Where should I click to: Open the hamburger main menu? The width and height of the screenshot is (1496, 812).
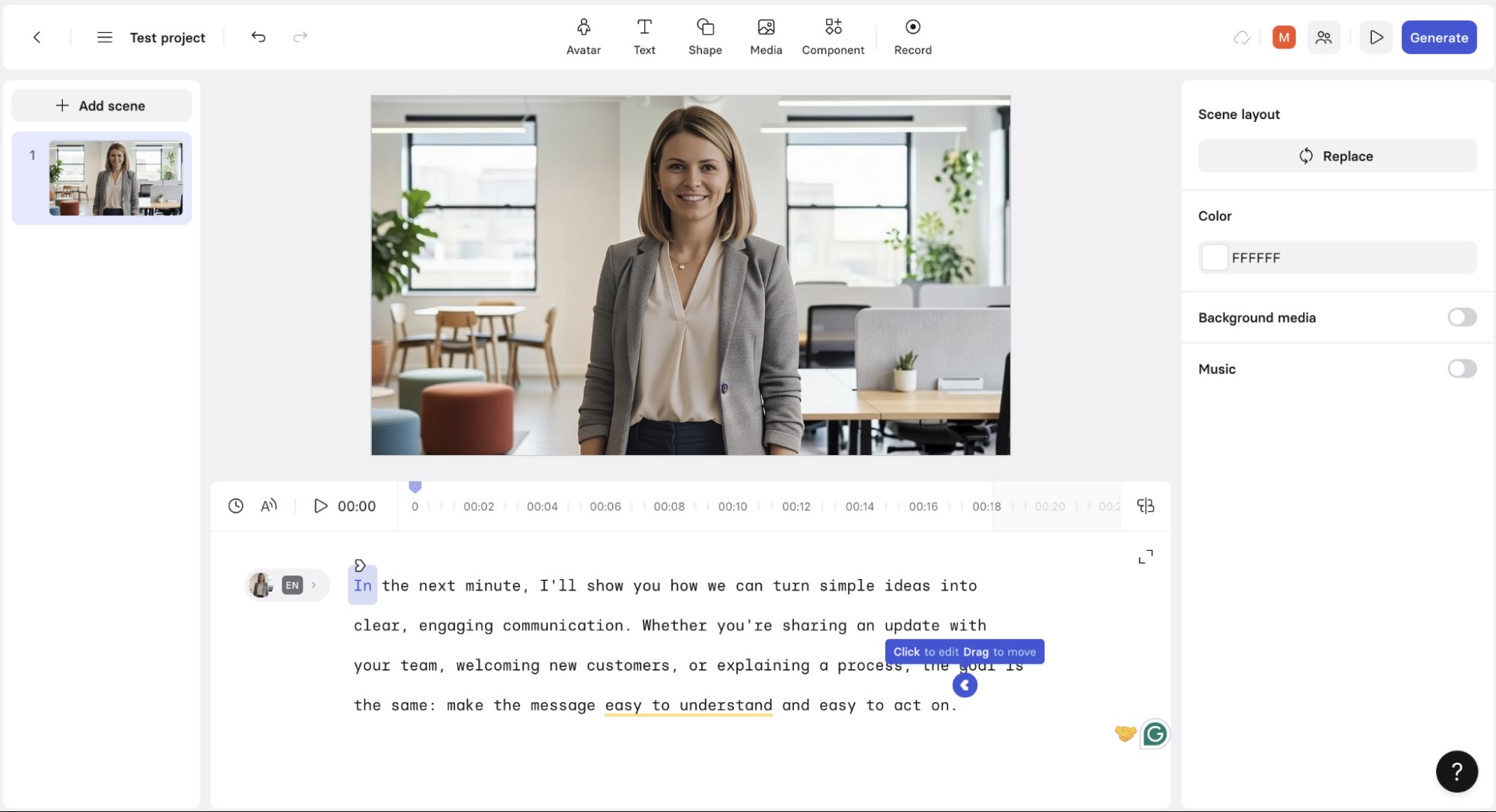[x=105, y=37]
